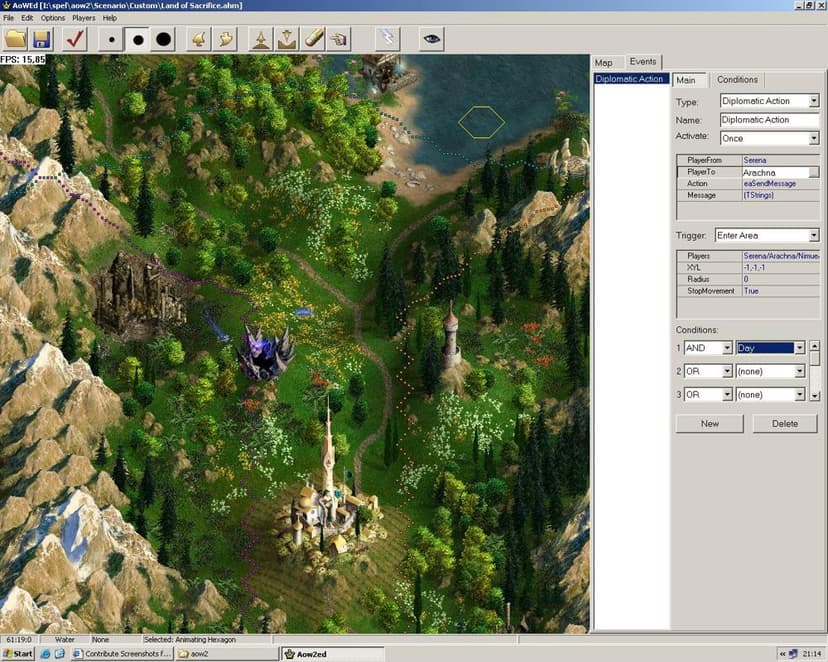Open a scenario with the folder icon
The width and height of the screenshot is (828, 662).
tap(16, 39)
